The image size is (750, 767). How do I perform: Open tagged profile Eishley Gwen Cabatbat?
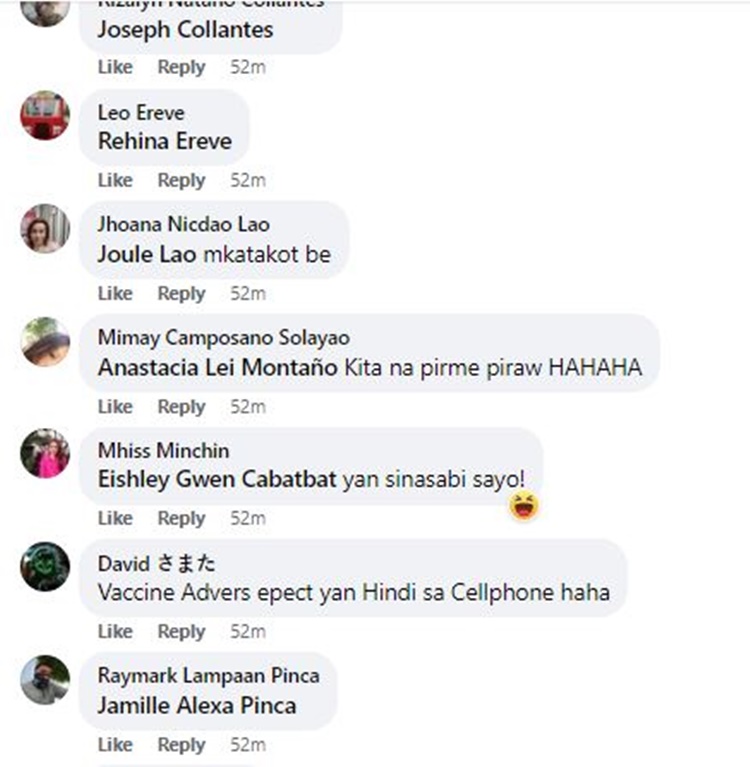pyautogui.click(x=217, y=479)
